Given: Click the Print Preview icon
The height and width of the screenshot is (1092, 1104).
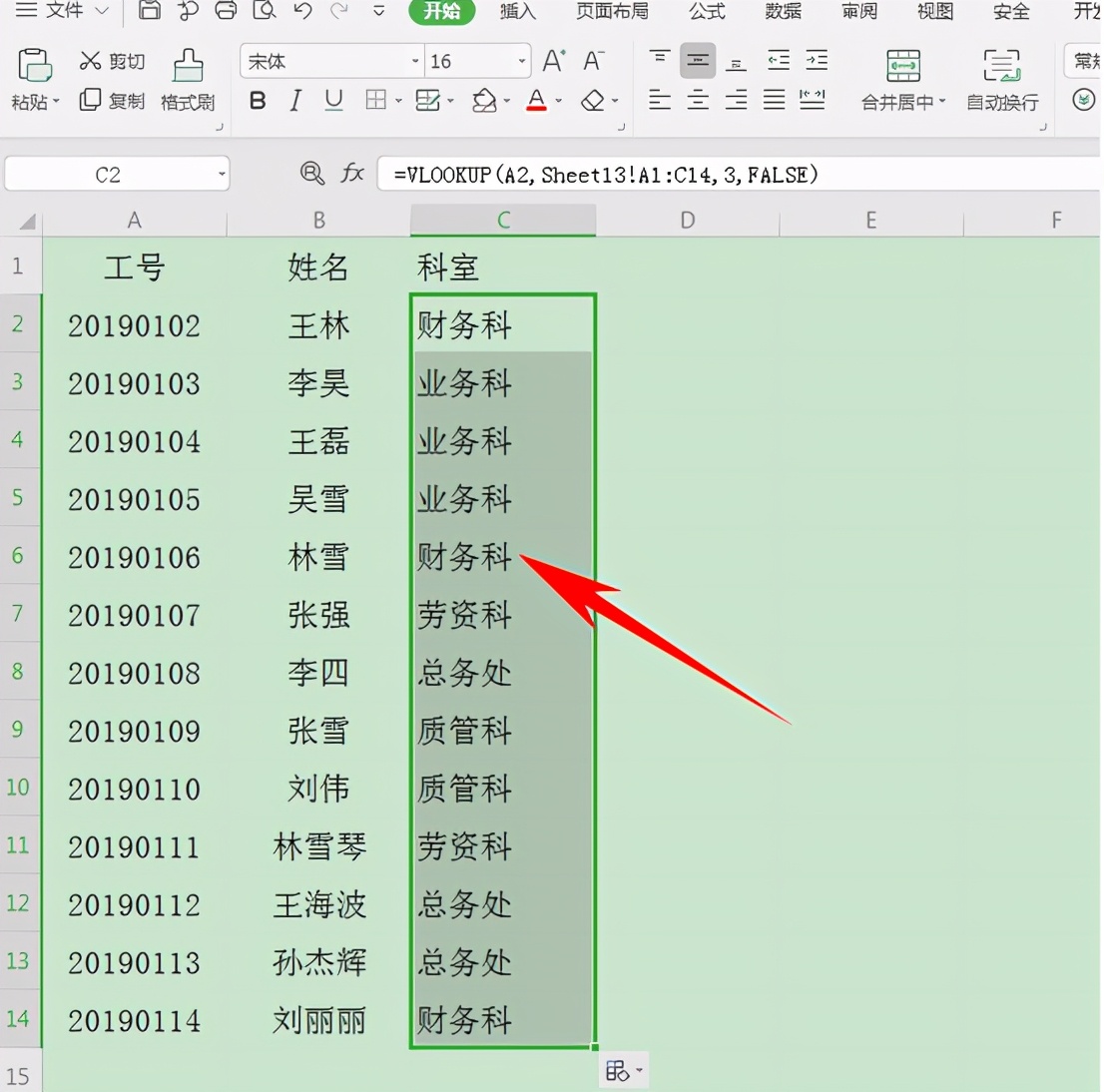Looking at the screenshot, I should click(x=265, y=10).
